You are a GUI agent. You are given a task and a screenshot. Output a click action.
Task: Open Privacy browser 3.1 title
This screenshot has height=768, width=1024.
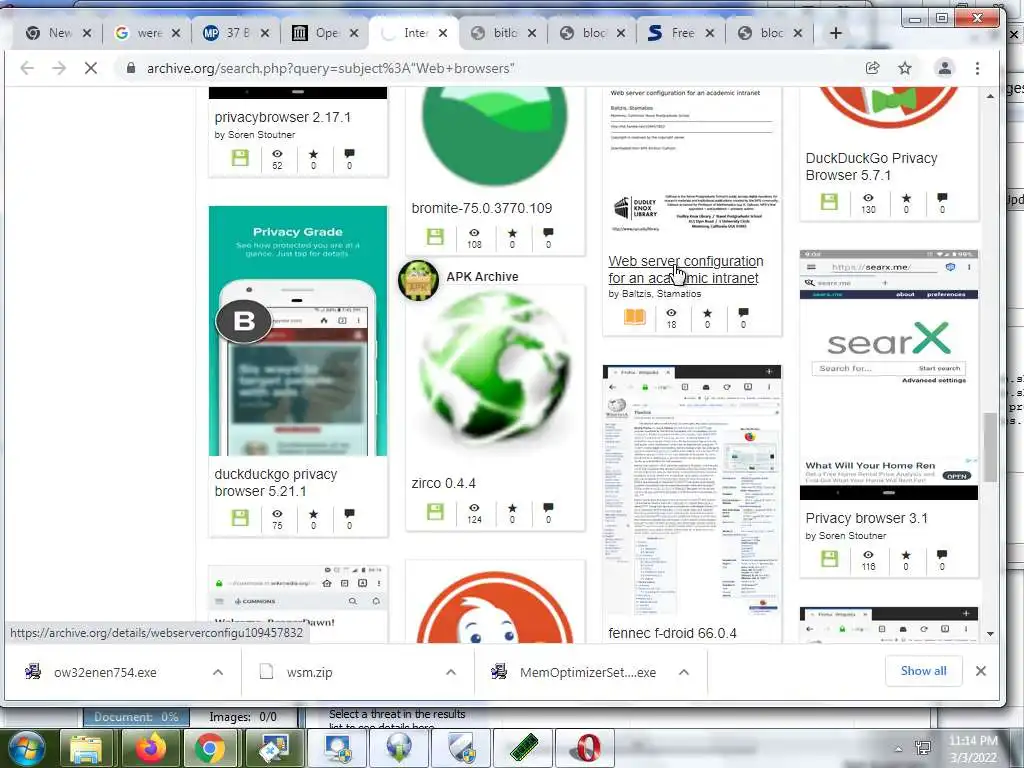pyautogui.click(x=866, y=518)
